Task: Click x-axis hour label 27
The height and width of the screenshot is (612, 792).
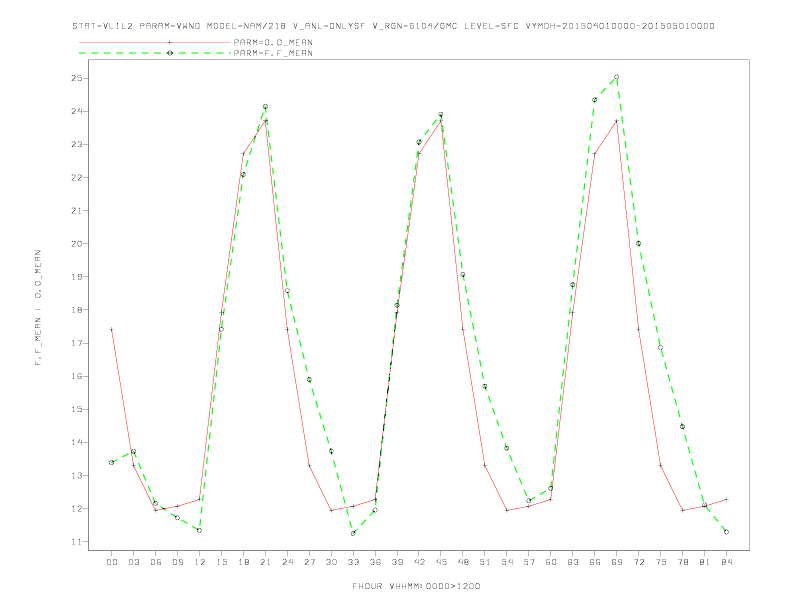Action: 309,562
